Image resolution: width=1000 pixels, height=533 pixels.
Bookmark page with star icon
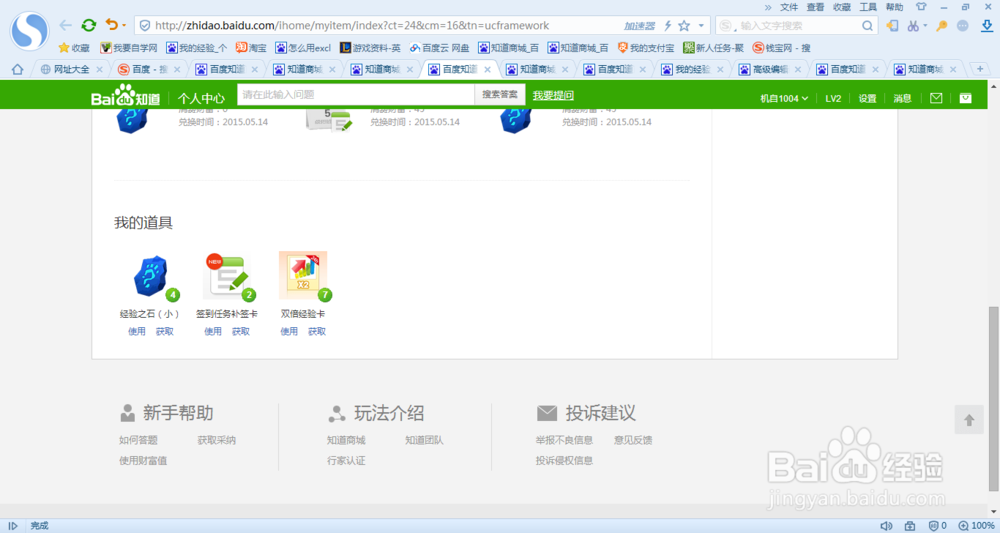click(x=684, y=26)
